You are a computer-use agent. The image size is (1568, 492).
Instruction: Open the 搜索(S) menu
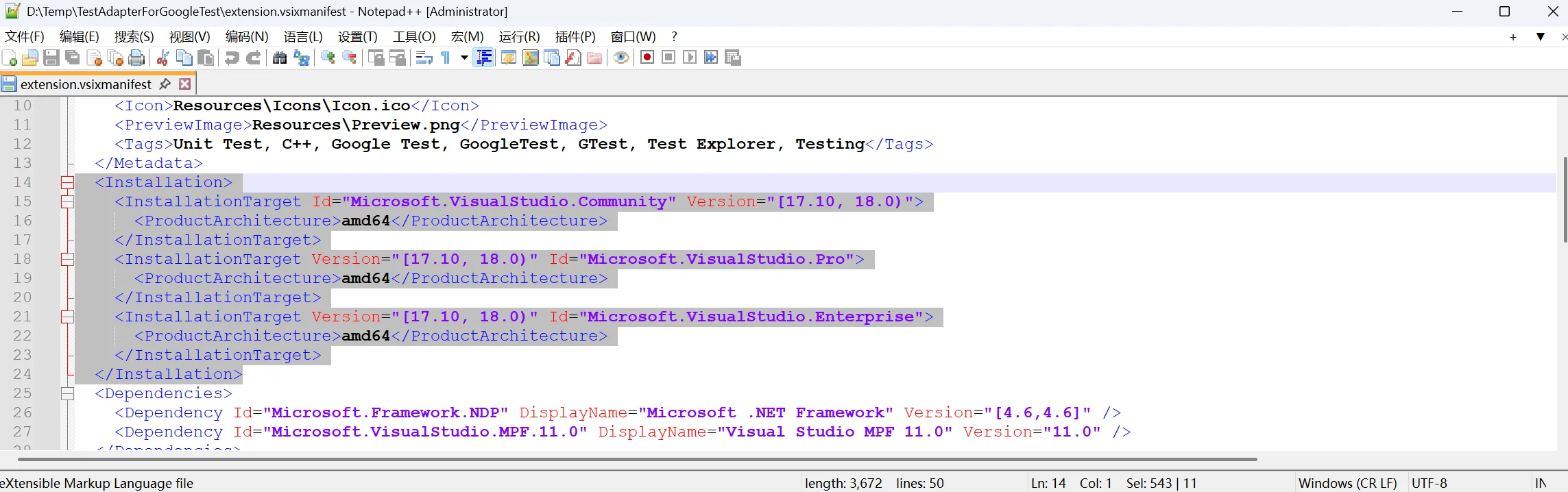point(134,37)
